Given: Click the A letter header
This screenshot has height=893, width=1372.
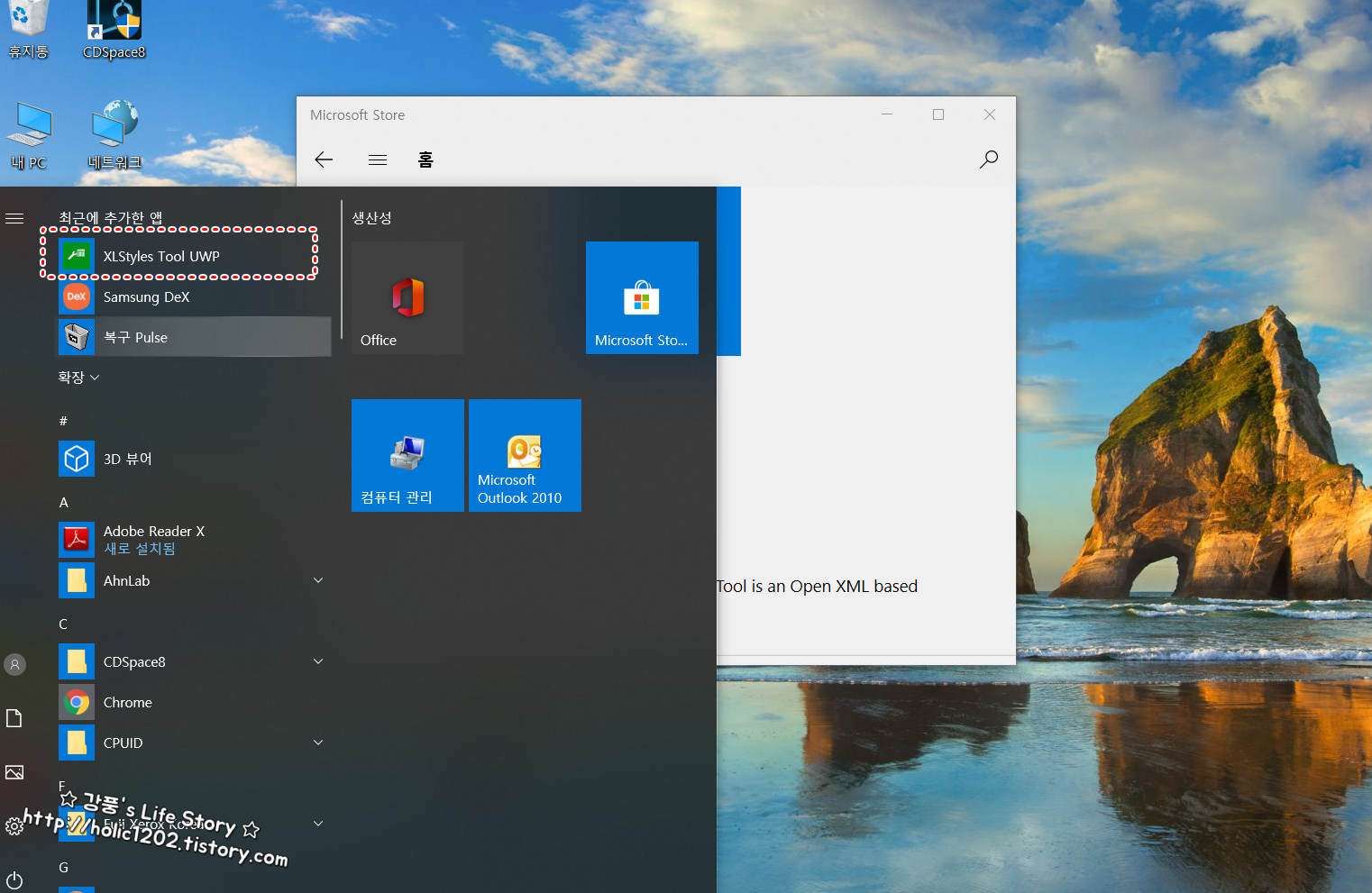Looking at the screenshot, I should pos(63,502).
